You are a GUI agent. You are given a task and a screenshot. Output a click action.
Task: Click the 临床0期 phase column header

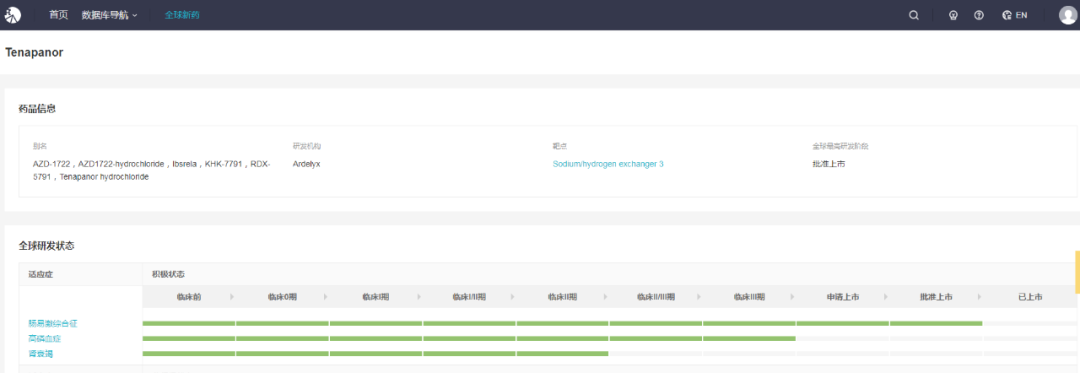(x=282, y=297)
